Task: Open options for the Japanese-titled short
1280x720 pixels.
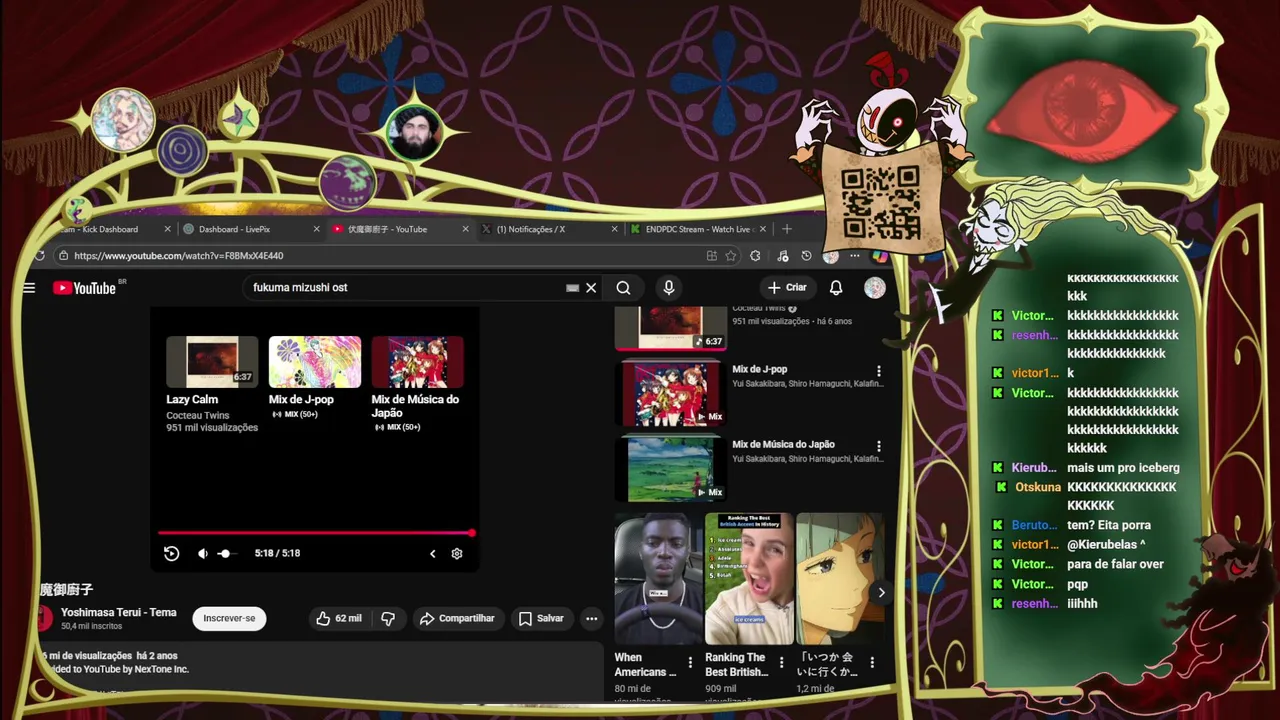Action: [x=872, y=662]
